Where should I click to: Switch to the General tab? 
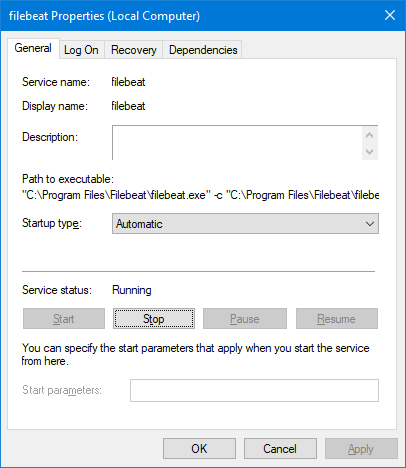(33, 48)
